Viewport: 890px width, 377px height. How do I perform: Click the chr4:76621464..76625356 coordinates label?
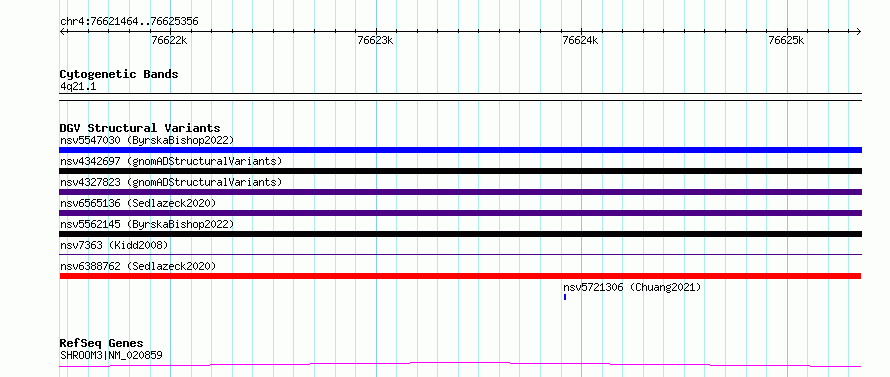coord(129,22)
